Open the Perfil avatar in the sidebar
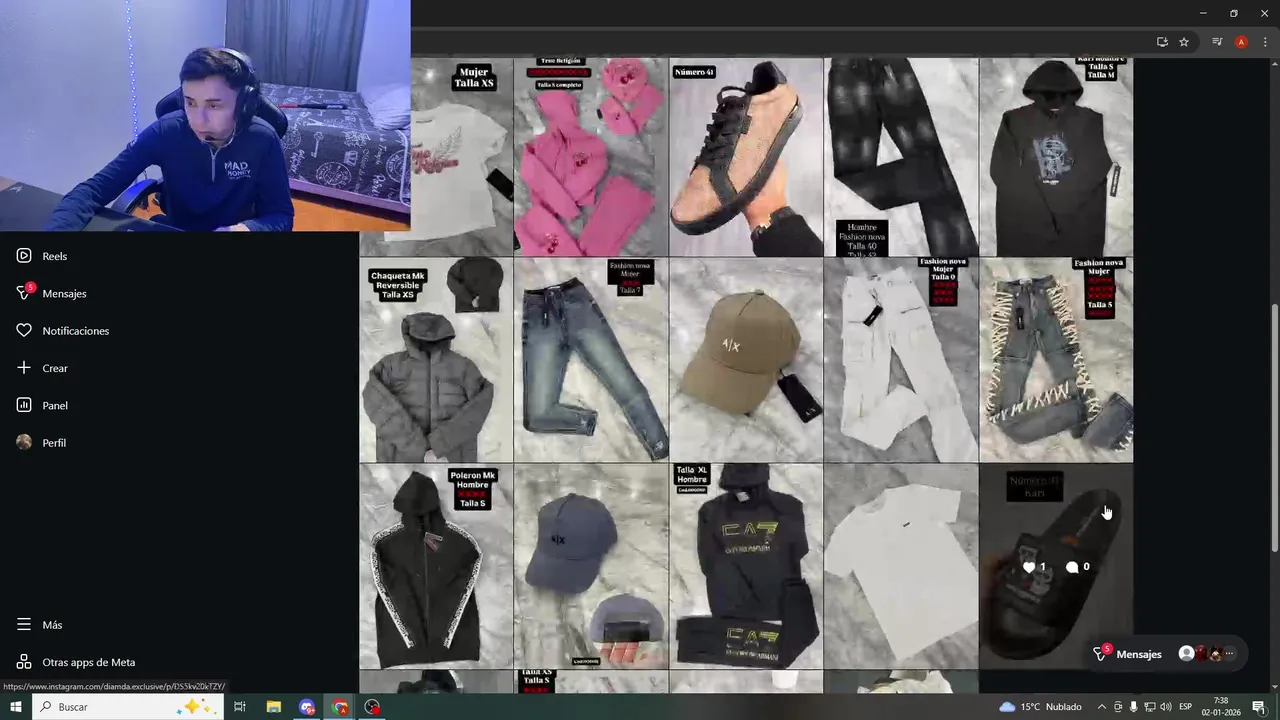Screen dimensions: 1280x720 (x=24, y=442)
